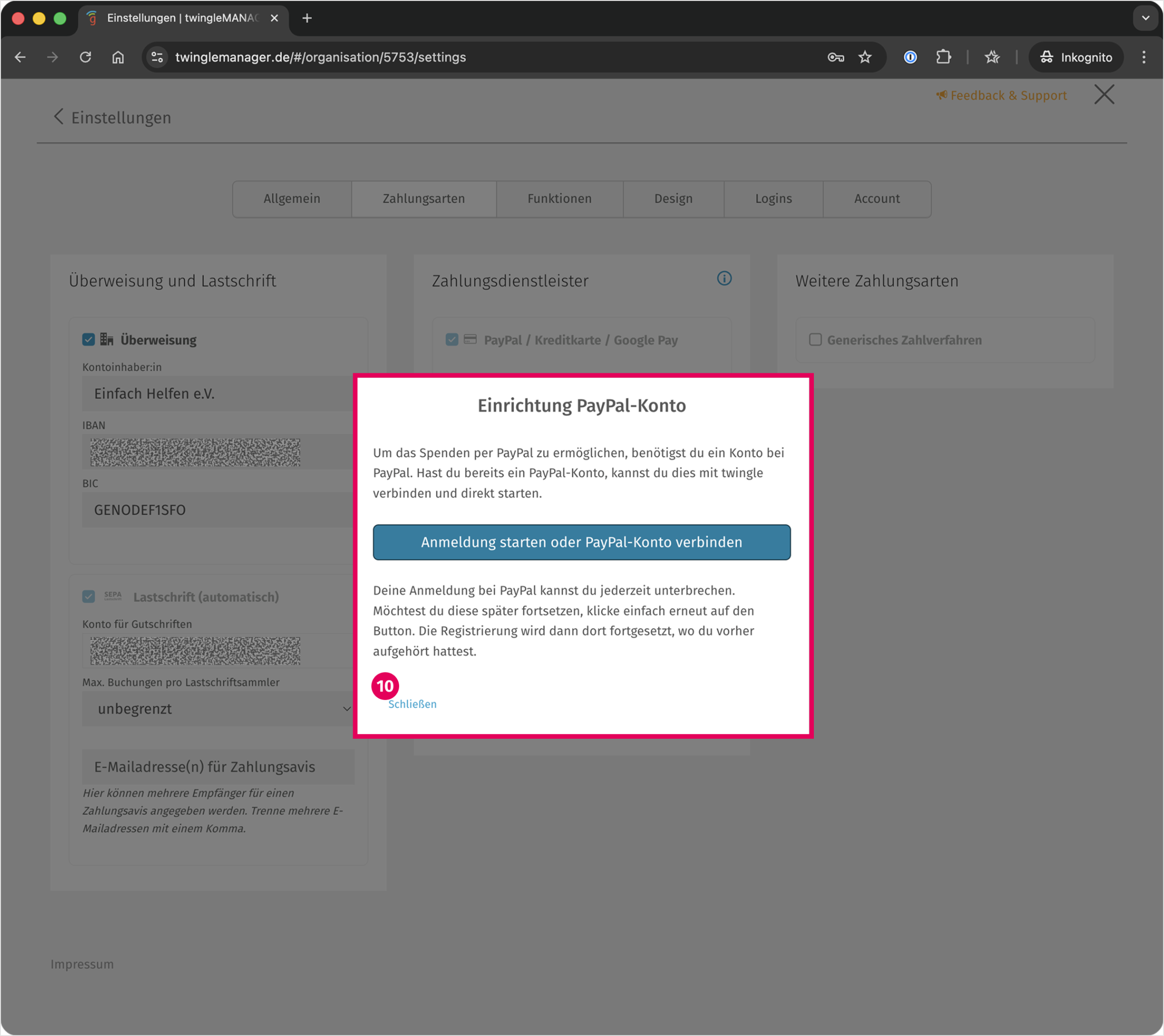This screenshot has width=1164, height=1036.
Task: Click Anmeldung starten oder PayPal-Konto verbinden button
Action: 582,542
